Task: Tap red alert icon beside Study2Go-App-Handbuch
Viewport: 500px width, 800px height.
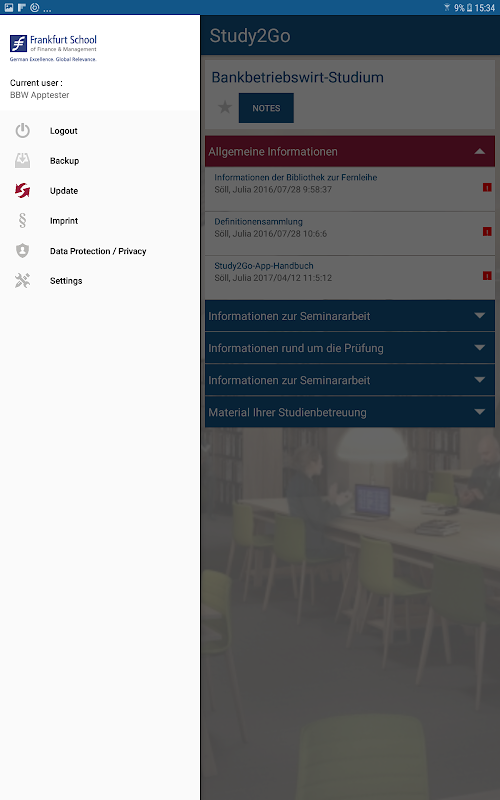Action: click(x=487, y=276)
